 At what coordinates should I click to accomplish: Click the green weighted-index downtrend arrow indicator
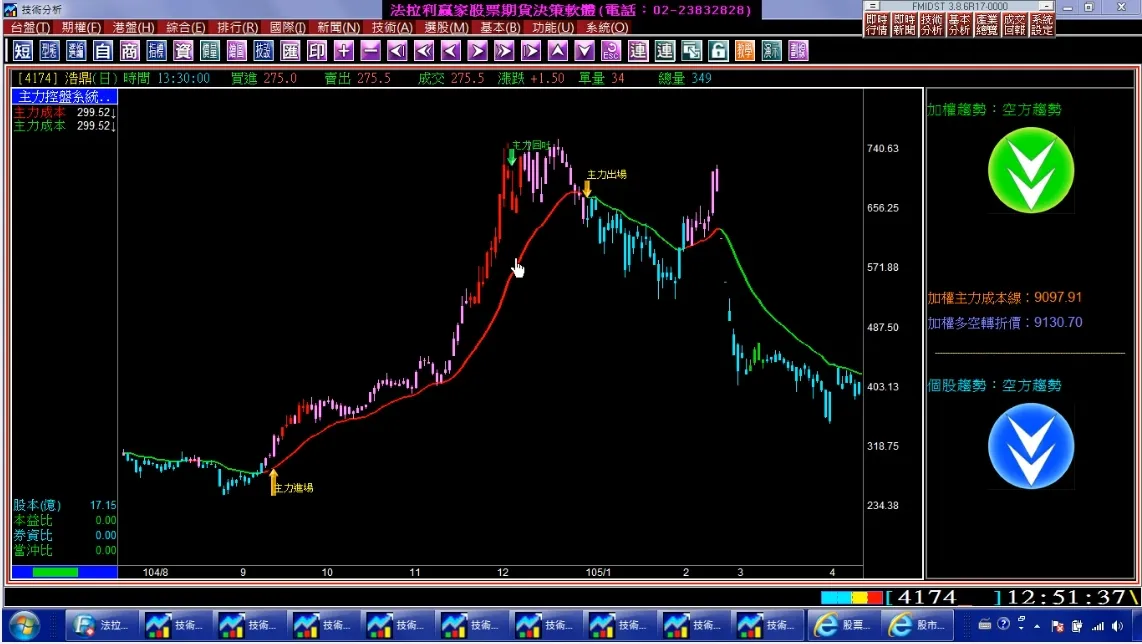[x=1031, y=170]
